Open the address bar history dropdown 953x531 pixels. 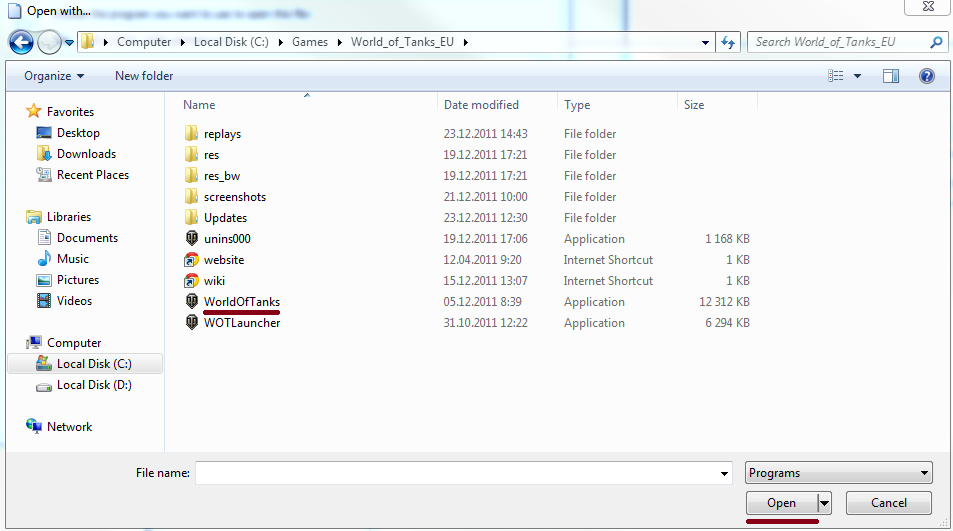[705, 43]
